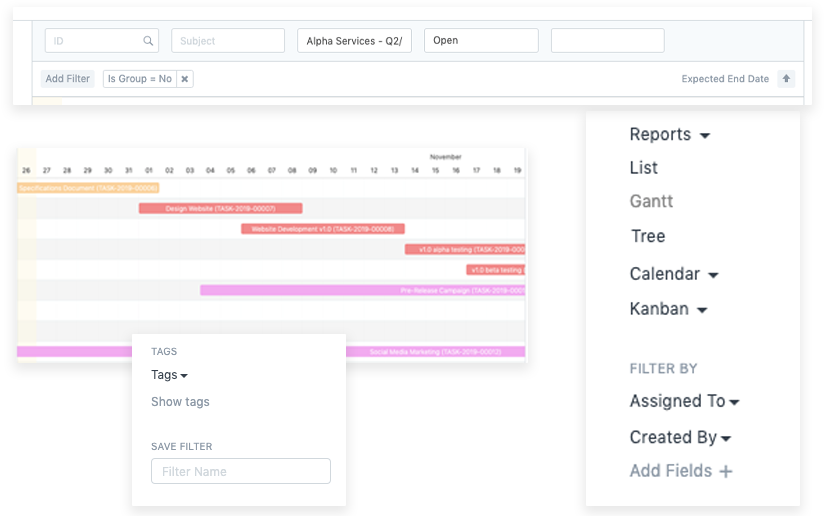
Task: Click the Subject filter field
Action: tap(228, 41)
